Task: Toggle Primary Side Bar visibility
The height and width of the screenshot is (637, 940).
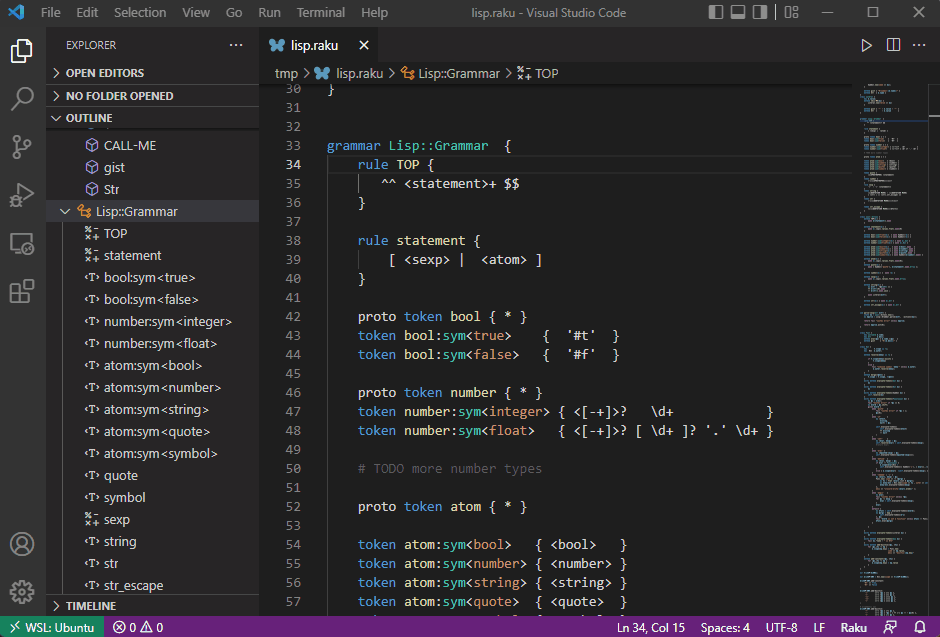Action: point(716,12)
